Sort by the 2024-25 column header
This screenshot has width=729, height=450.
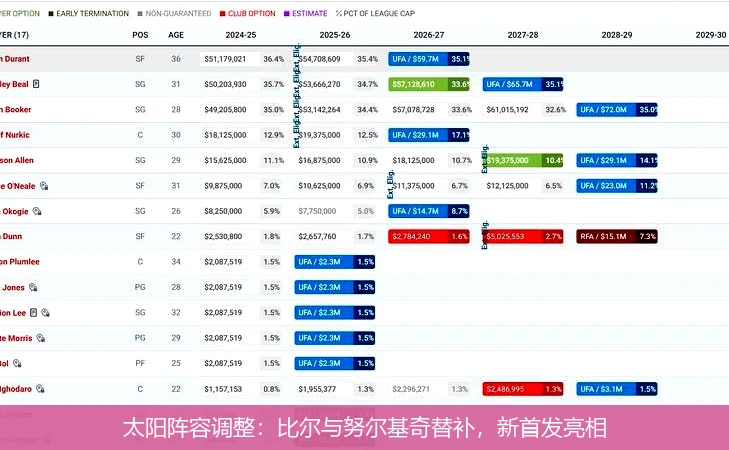point(241,35)
